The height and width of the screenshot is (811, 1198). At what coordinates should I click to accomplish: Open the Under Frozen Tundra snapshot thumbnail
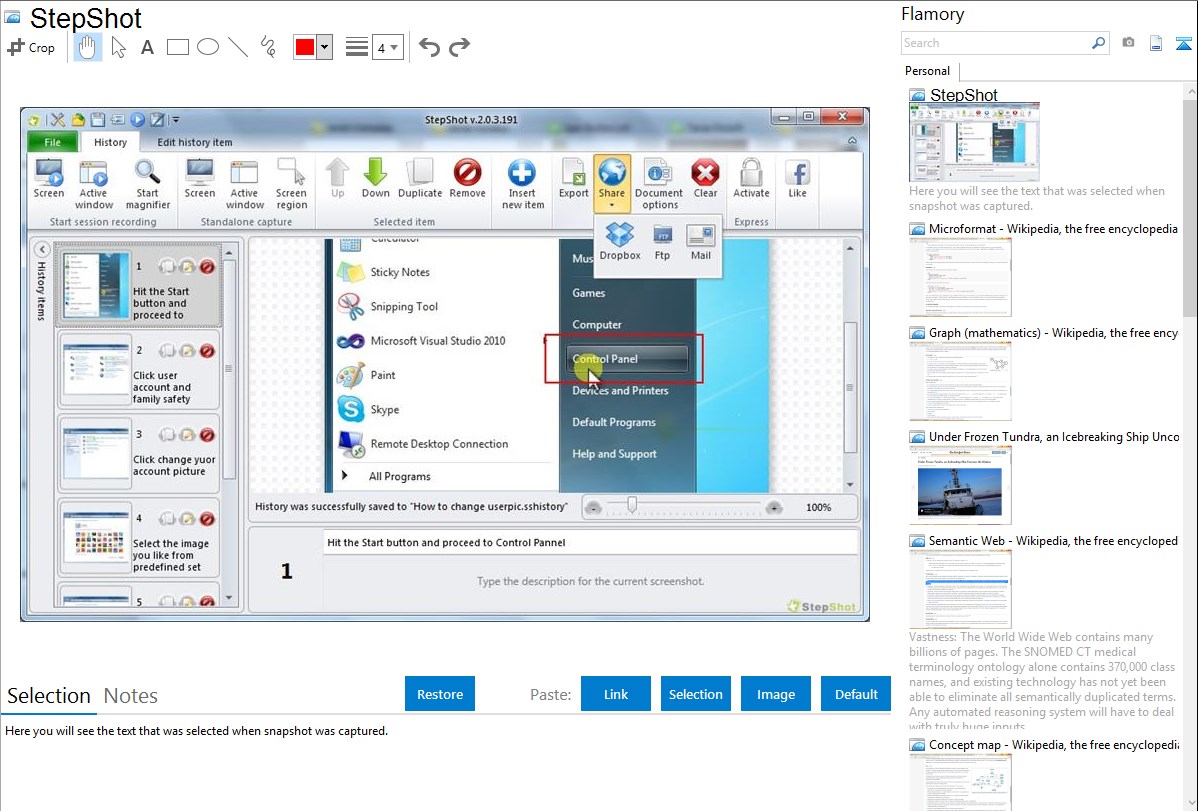click(960, 485)
